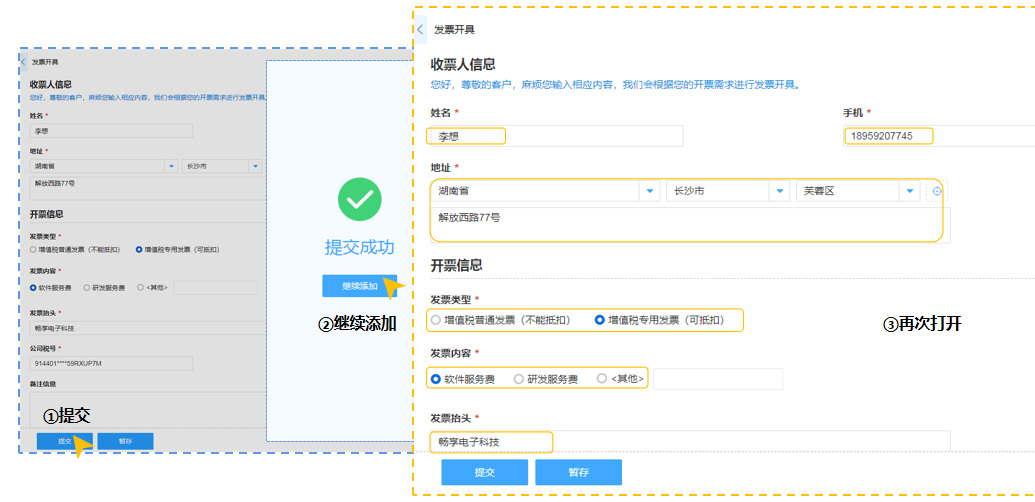Click 提交 button in the large right form

(484, 472)
